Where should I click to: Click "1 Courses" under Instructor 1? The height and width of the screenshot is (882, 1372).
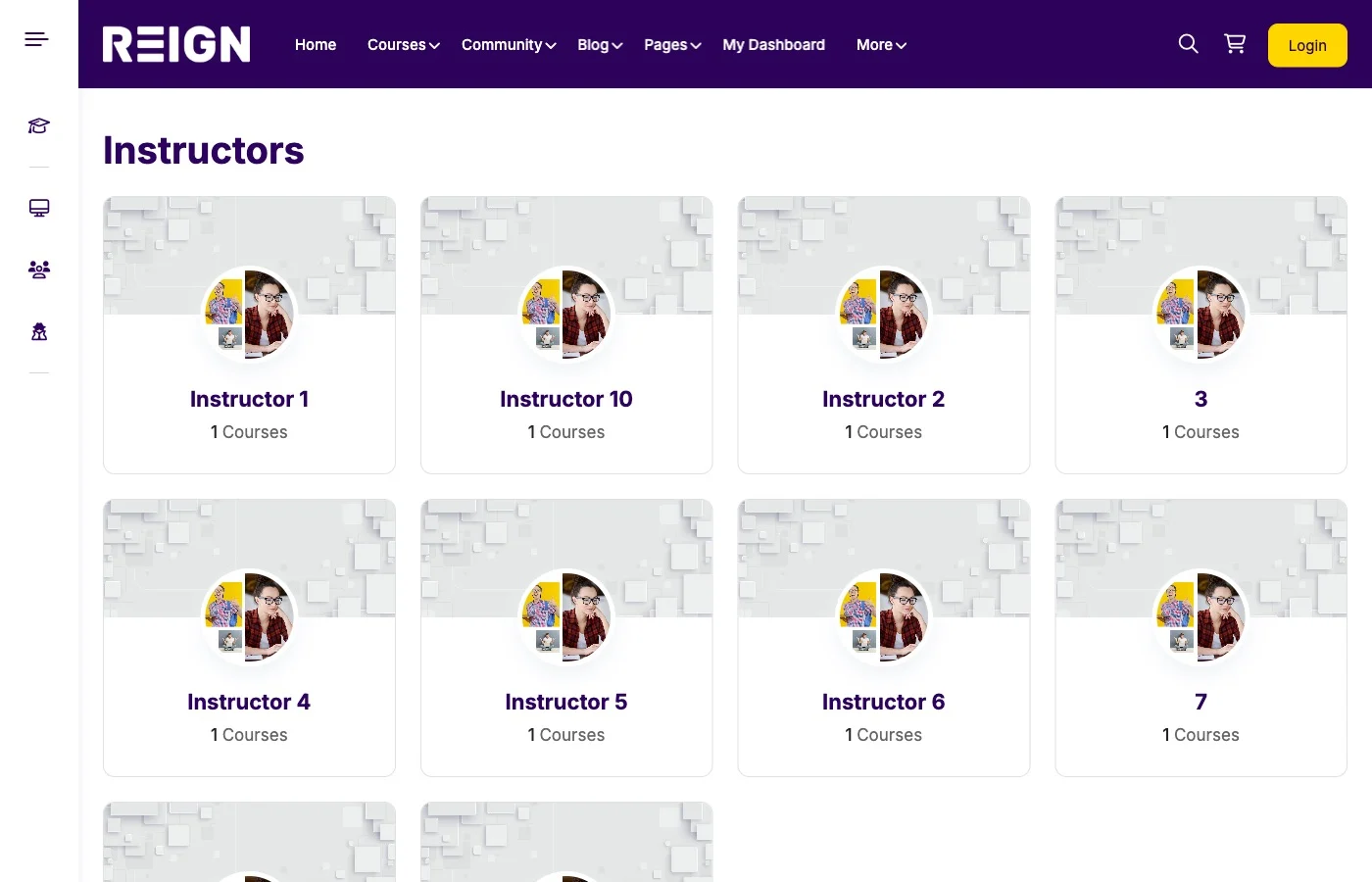click(x=249, y=432)
